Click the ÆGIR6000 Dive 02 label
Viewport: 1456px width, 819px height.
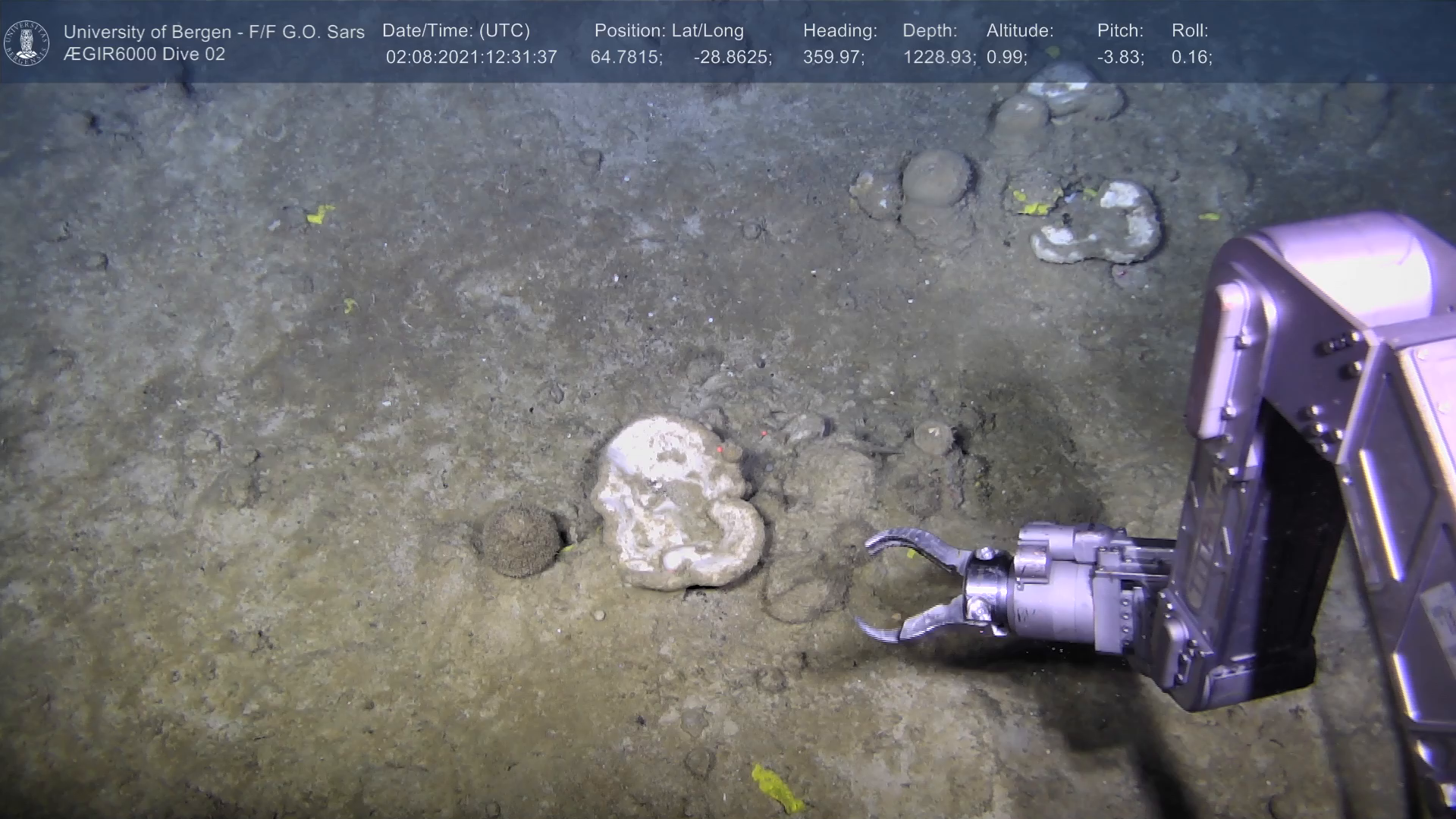tap(144, 55)
